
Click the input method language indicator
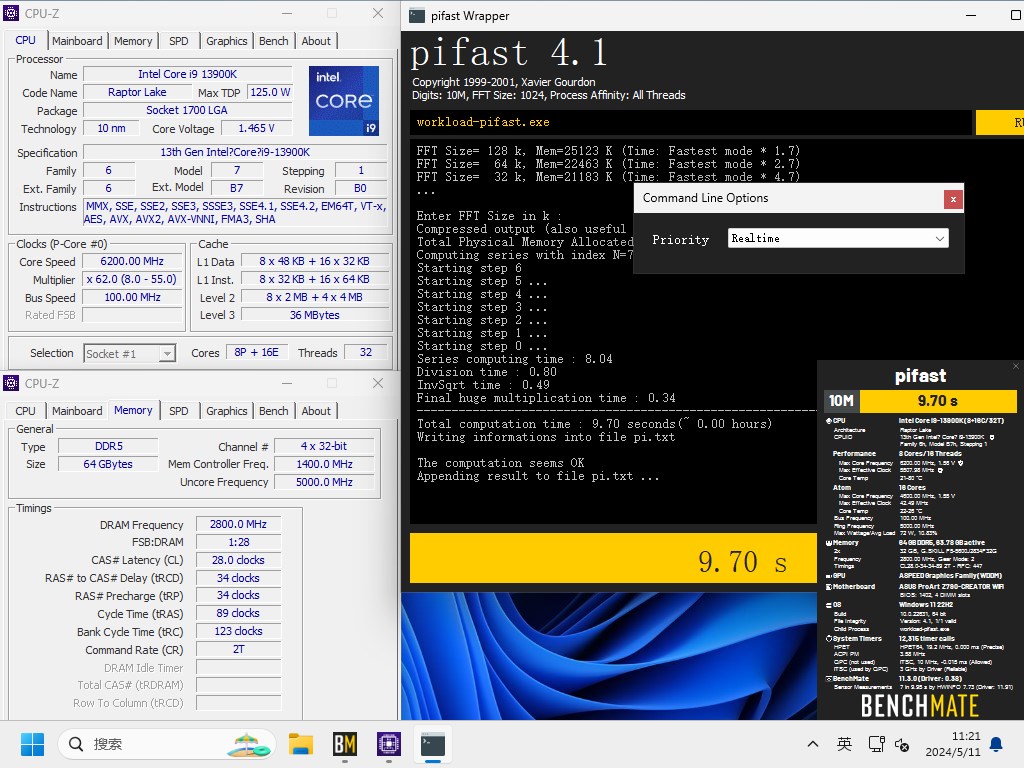(844, 744)
